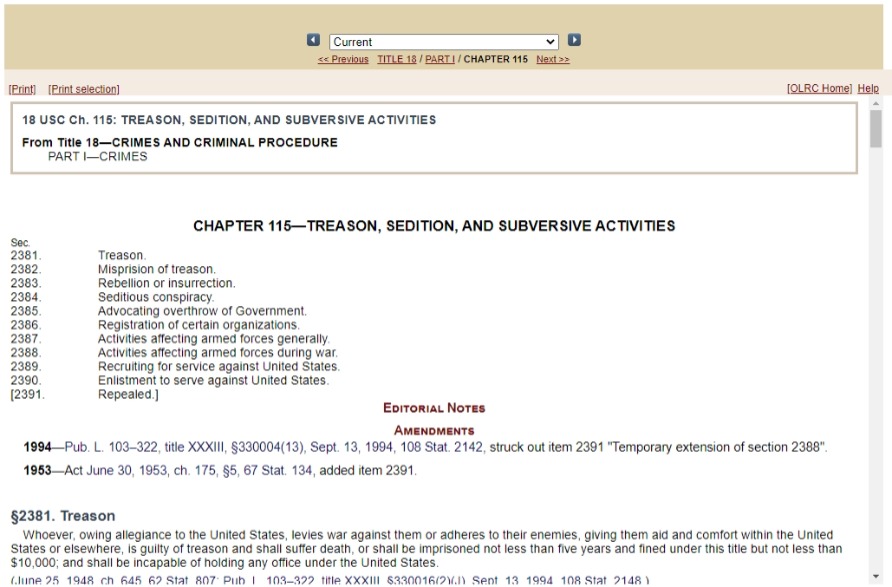892x587 pixels.
Task: Click Enlistment to serve against United States
Action: click(213, 381)
